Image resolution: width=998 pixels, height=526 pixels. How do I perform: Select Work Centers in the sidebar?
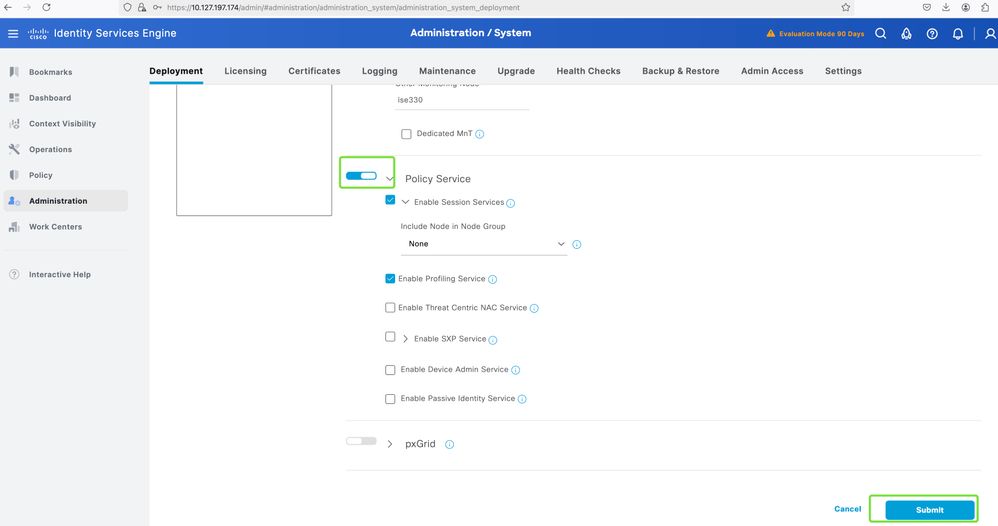pyautogui.click(x=54, y=227)
